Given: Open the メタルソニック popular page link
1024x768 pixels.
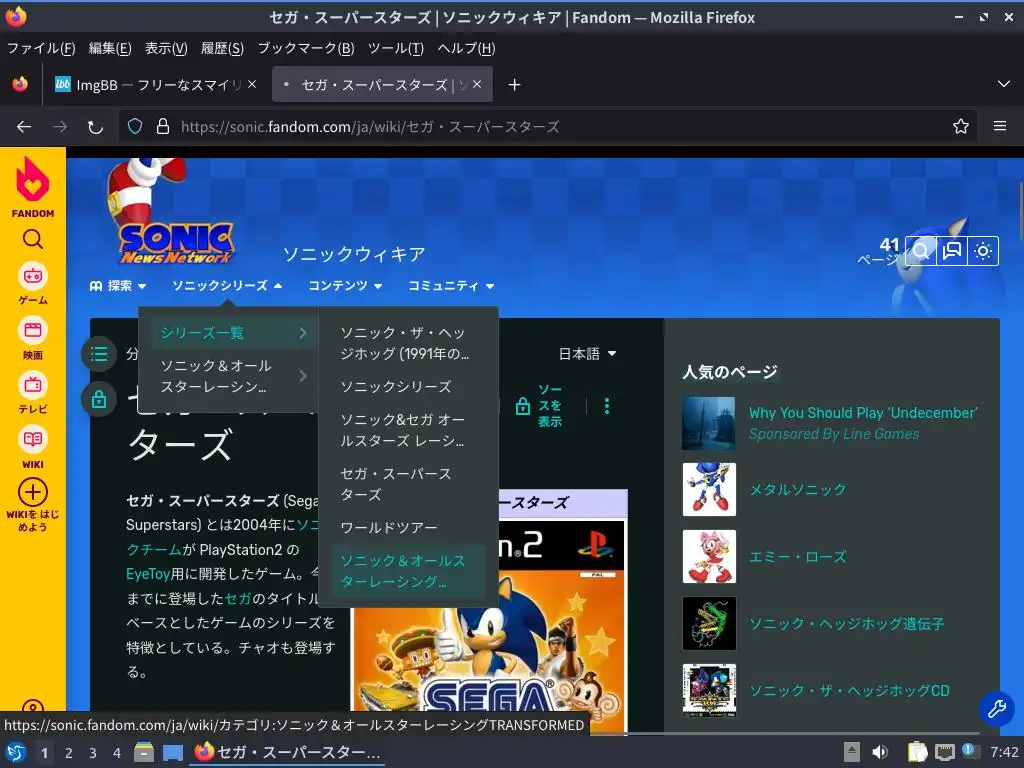Looking at the screenshot, I should 797,490.
